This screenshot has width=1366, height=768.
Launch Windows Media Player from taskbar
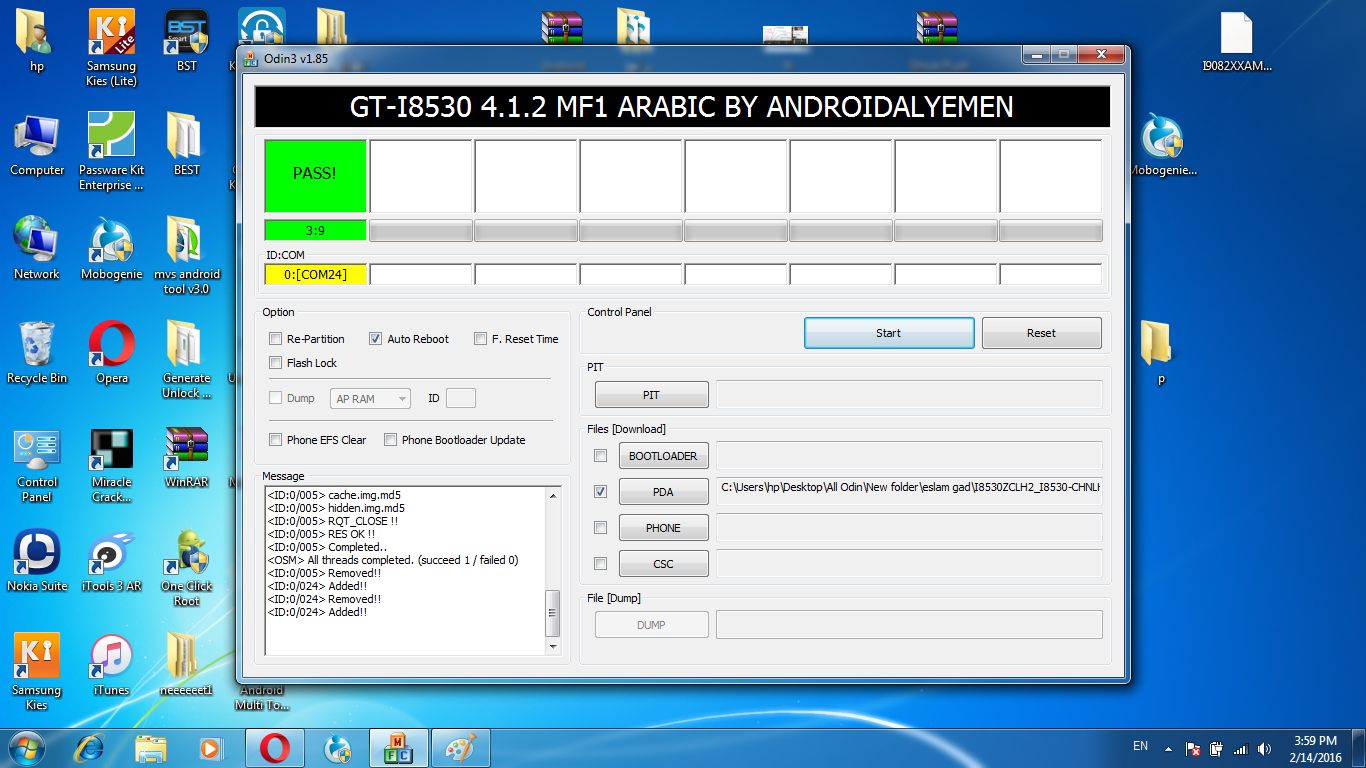(x=211, y=748)
